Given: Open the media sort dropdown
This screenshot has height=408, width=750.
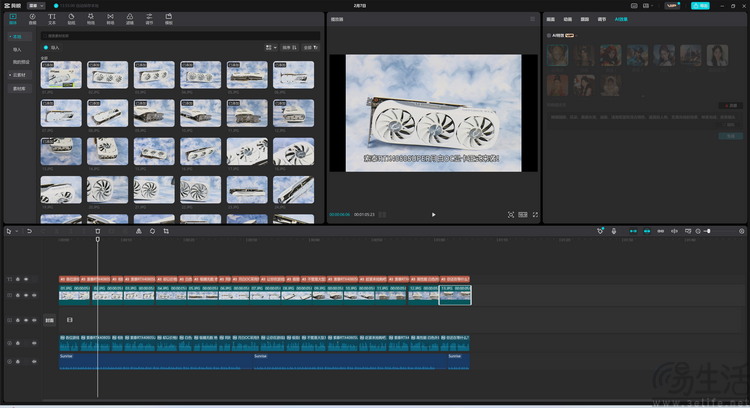Looking at the screenshot, I should tap(289, 47).
